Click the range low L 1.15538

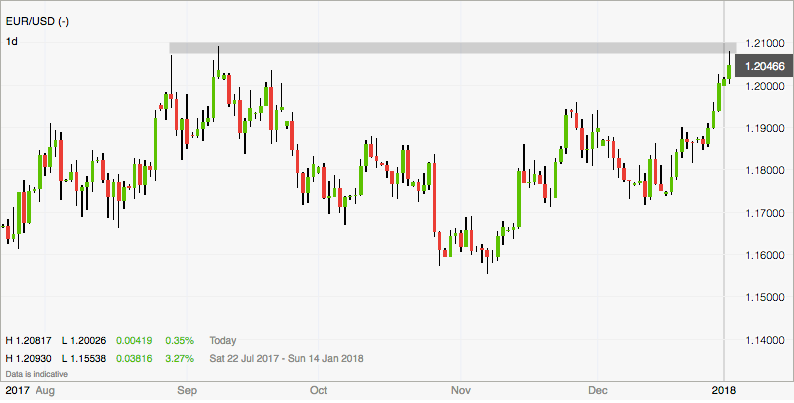[x=84, y=359]
